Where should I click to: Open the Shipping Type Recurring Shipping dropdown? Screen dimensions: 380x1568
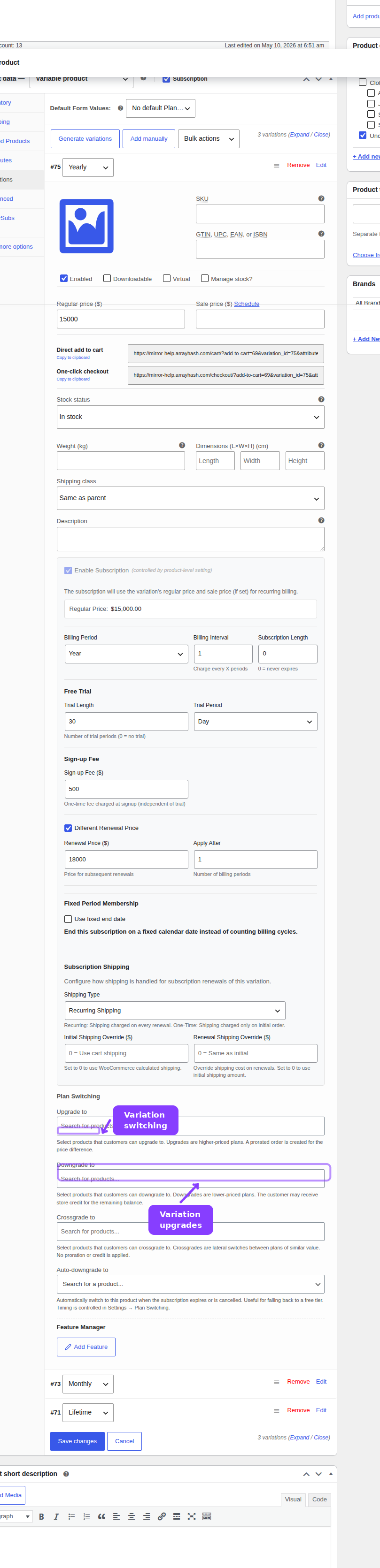click(x=175, y=1011)
